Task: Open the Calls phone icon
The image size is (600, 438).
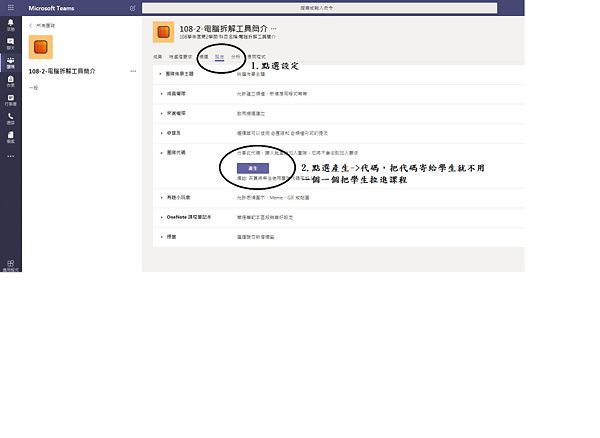Action: pyautogui.click(x=10, y=118)
